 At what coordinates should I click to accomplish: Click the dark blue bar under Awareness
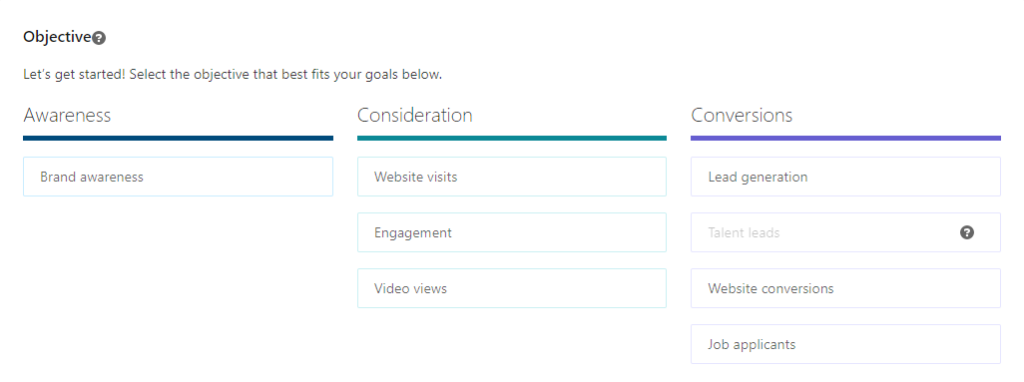click(x=178, y=138)
